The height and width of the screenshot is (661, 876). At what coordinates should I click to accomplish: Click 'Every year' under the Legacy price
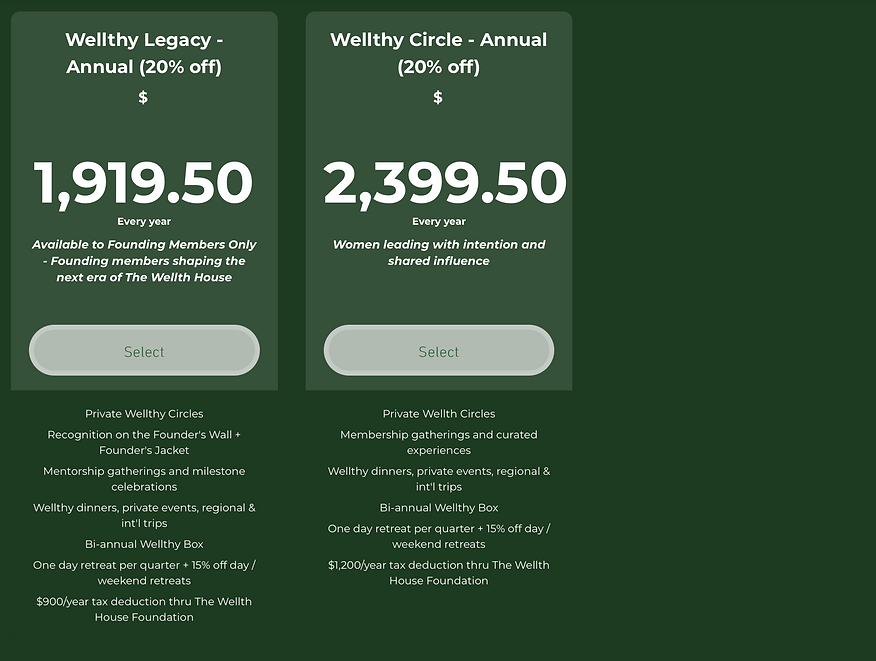coord(144,222)
